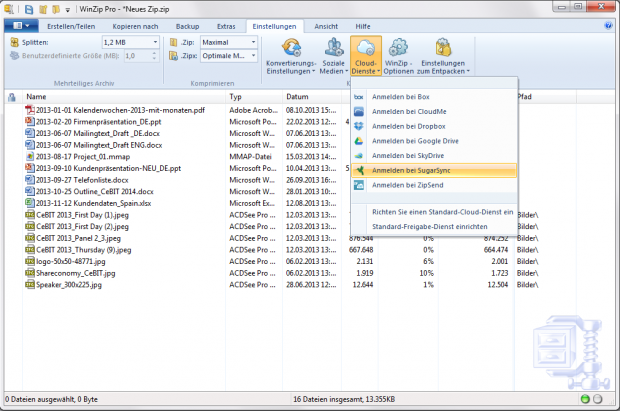Choose Anmelden bei ZipSend
620x411 pixels.
point(434,185)
